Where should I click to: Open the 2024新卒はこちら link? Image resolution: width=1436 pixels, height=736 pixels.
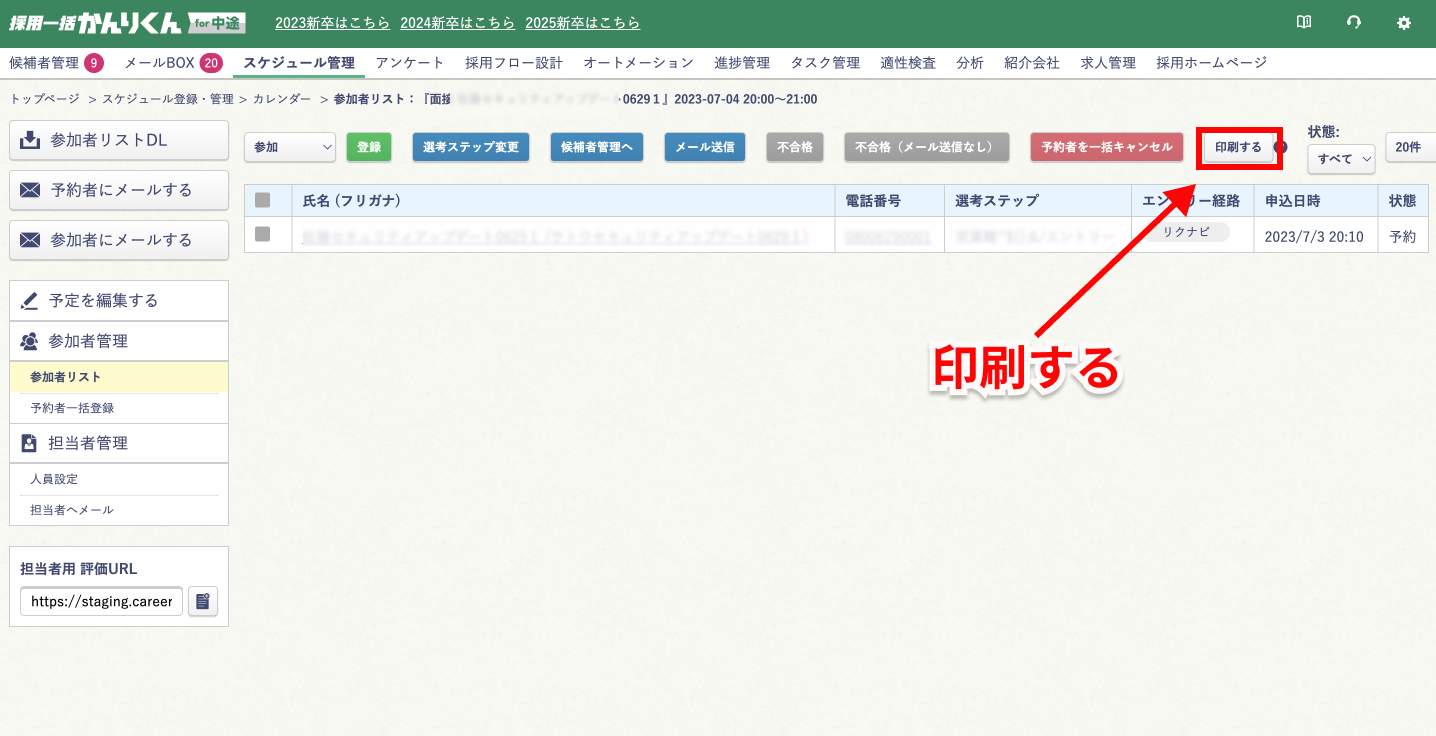457,23
